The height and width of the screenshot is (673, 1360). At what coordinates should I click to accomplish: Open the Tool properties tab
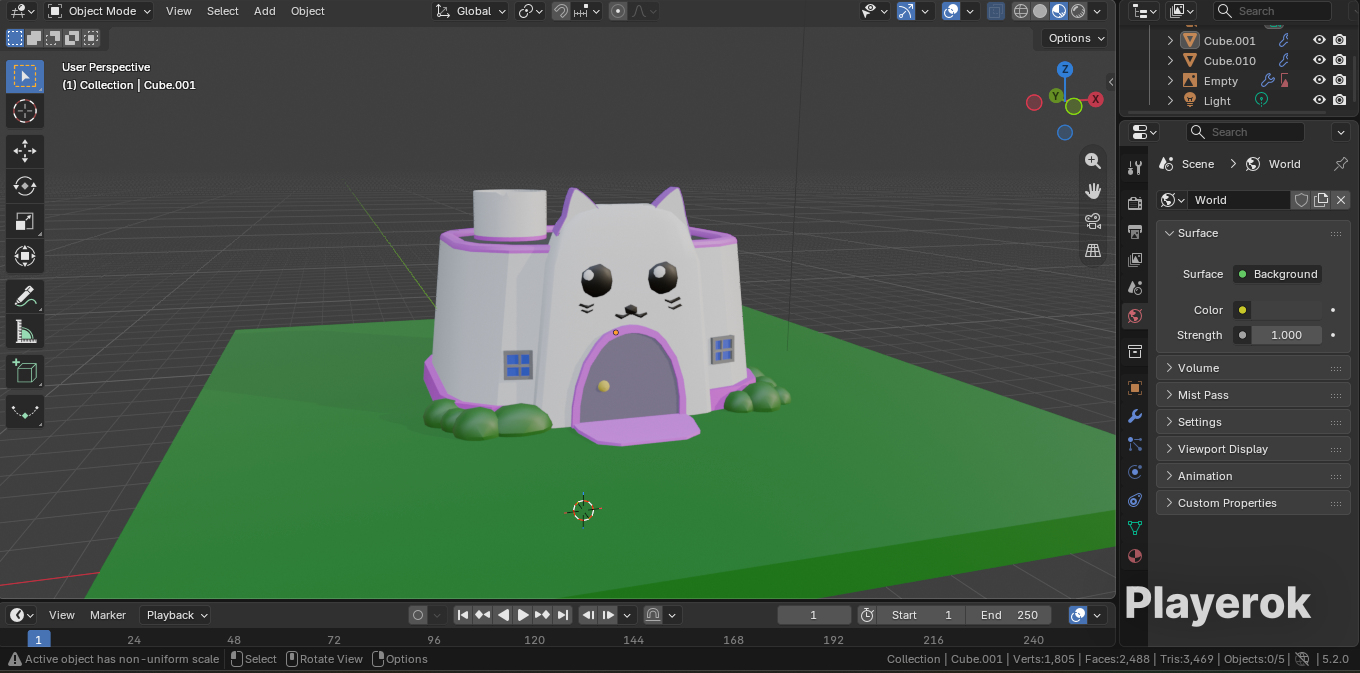tap(1134, 167)
